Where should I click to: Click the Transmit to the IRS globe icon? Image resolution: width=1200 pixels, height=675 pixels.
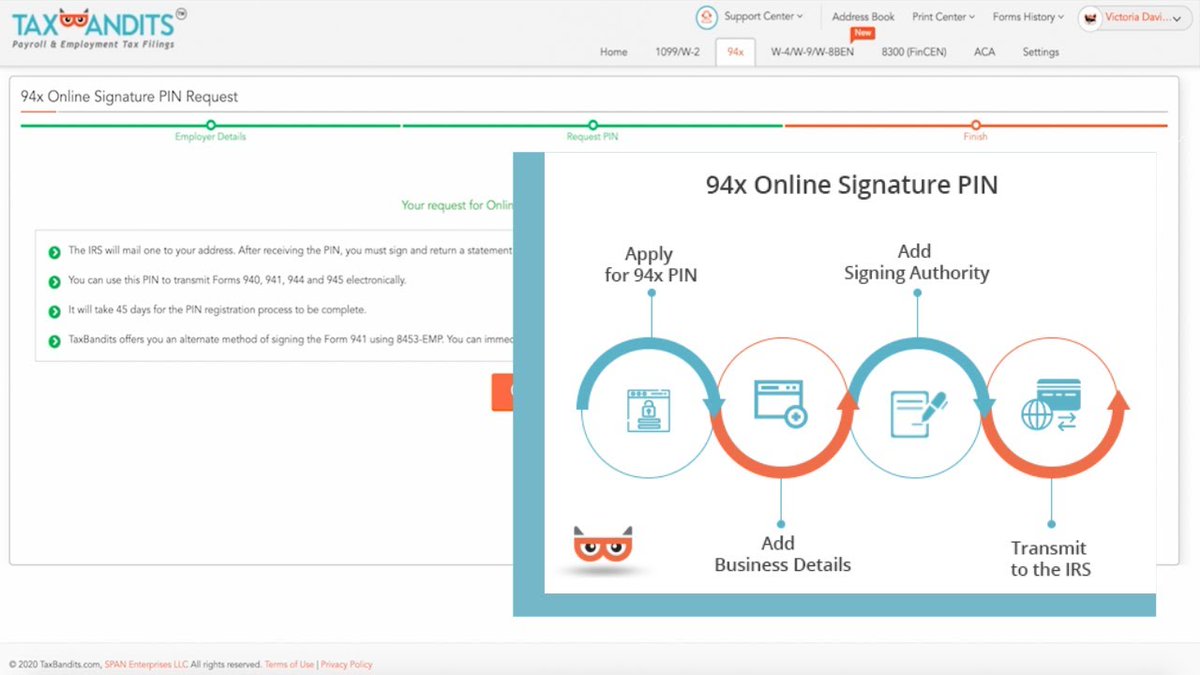coord(1050,404)
